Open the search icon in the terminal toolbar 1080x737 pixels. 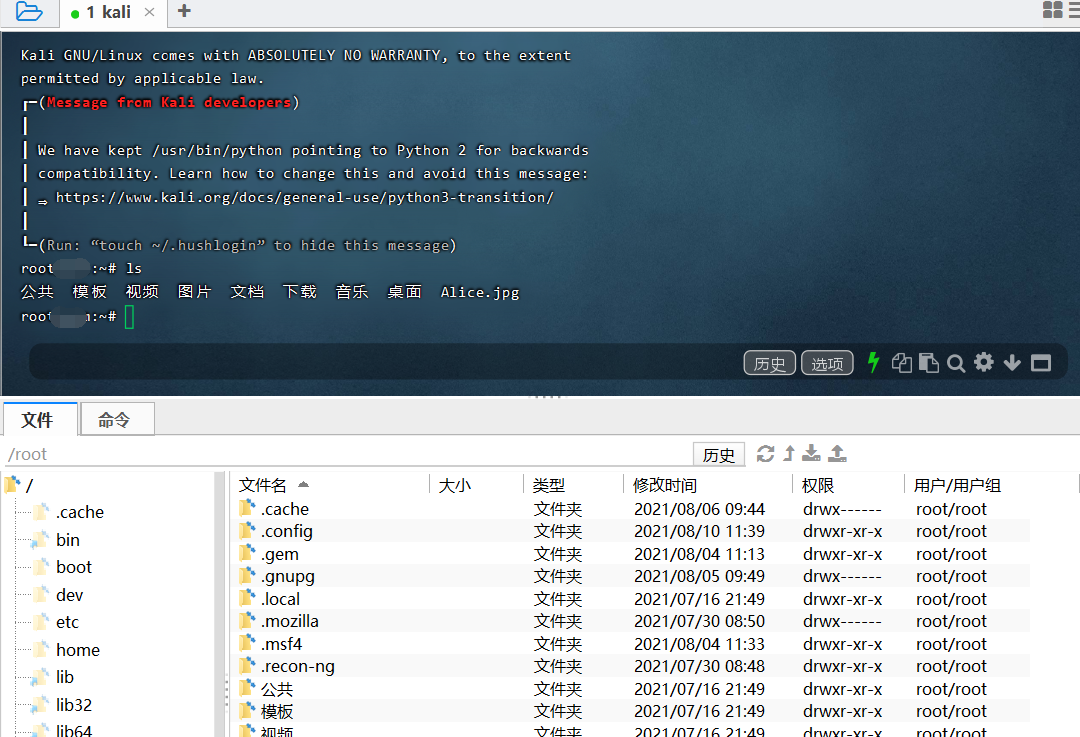click(x=956, y=362)
